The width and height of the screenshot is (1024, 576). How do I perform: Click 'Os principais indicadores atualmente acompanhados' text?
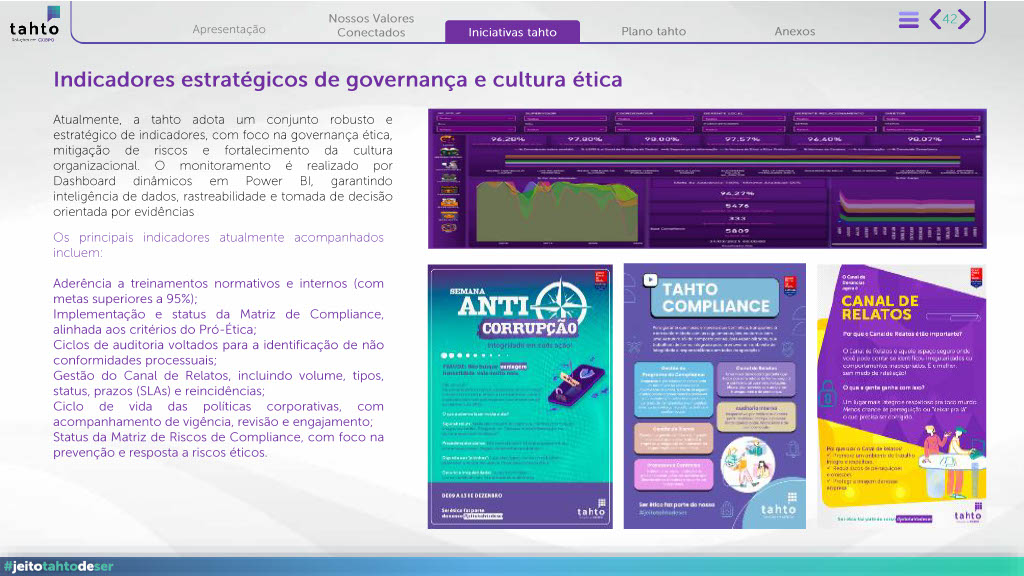[218, 245]
